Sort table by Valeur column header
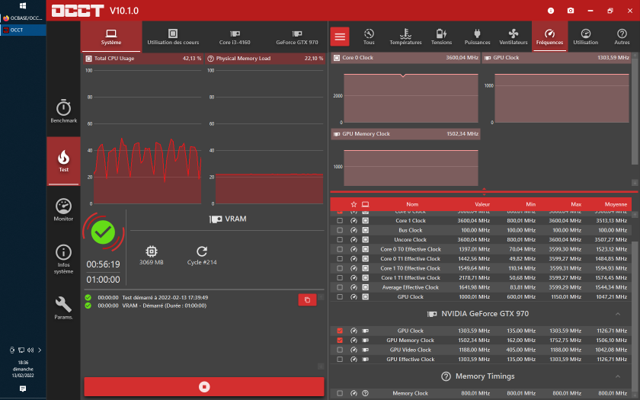 pos(482,204)
